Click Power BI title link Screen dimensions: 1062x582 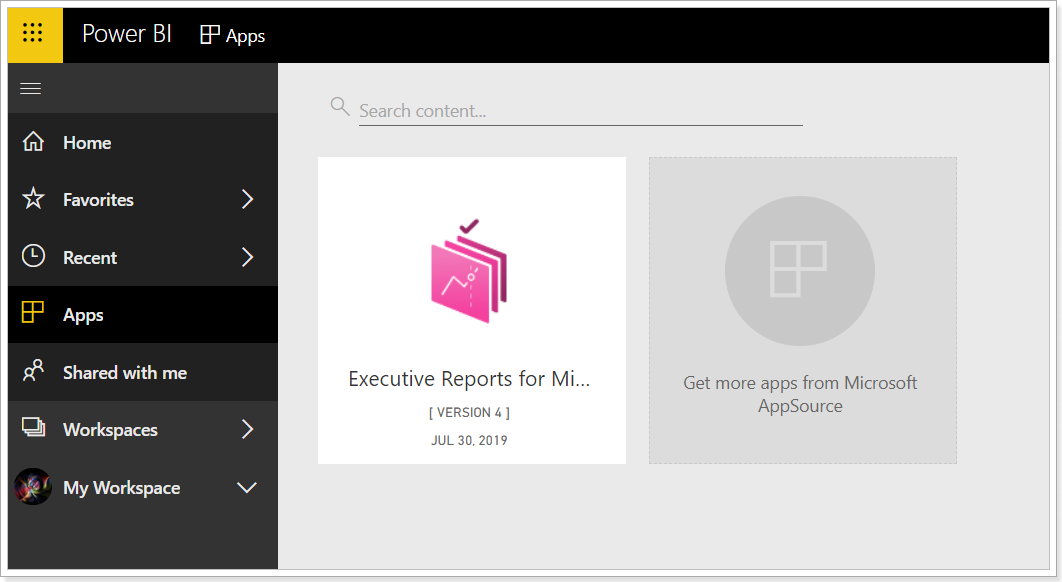[127, 34]
